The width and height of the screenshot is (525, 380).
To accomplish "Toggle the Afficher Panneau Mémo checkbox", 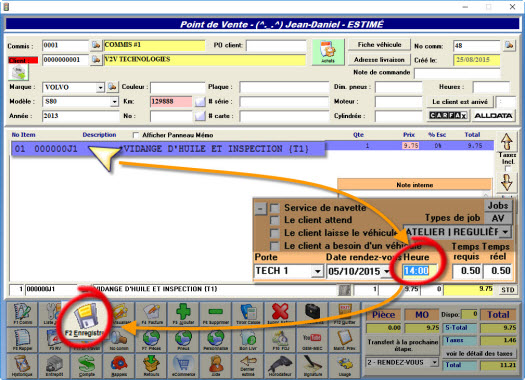I will tap(136, 135).
